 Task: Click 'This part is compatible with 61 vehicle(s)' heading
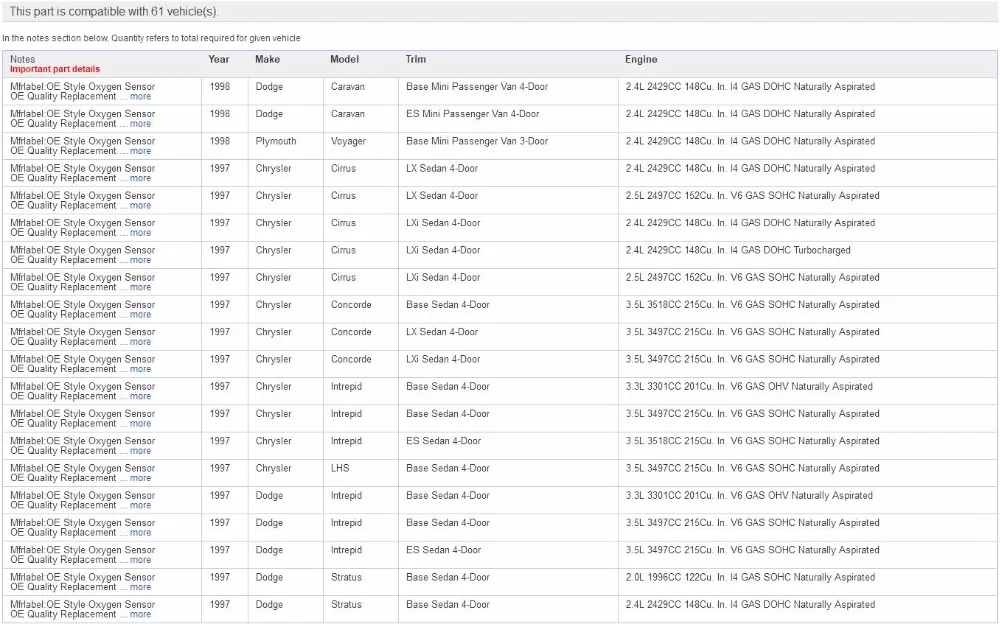tap(114, 11)
